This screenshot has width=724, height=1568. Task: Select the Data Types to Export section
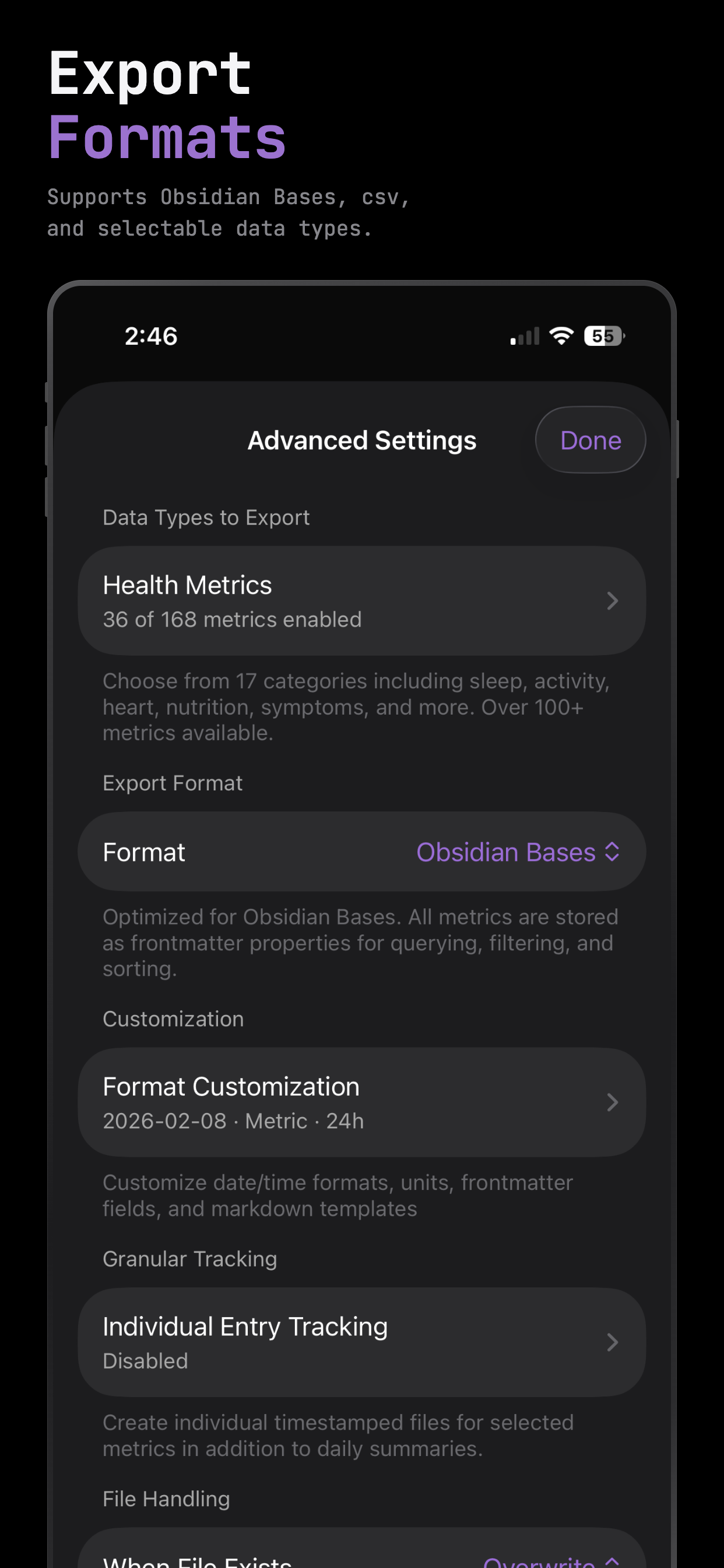[206, 517]
